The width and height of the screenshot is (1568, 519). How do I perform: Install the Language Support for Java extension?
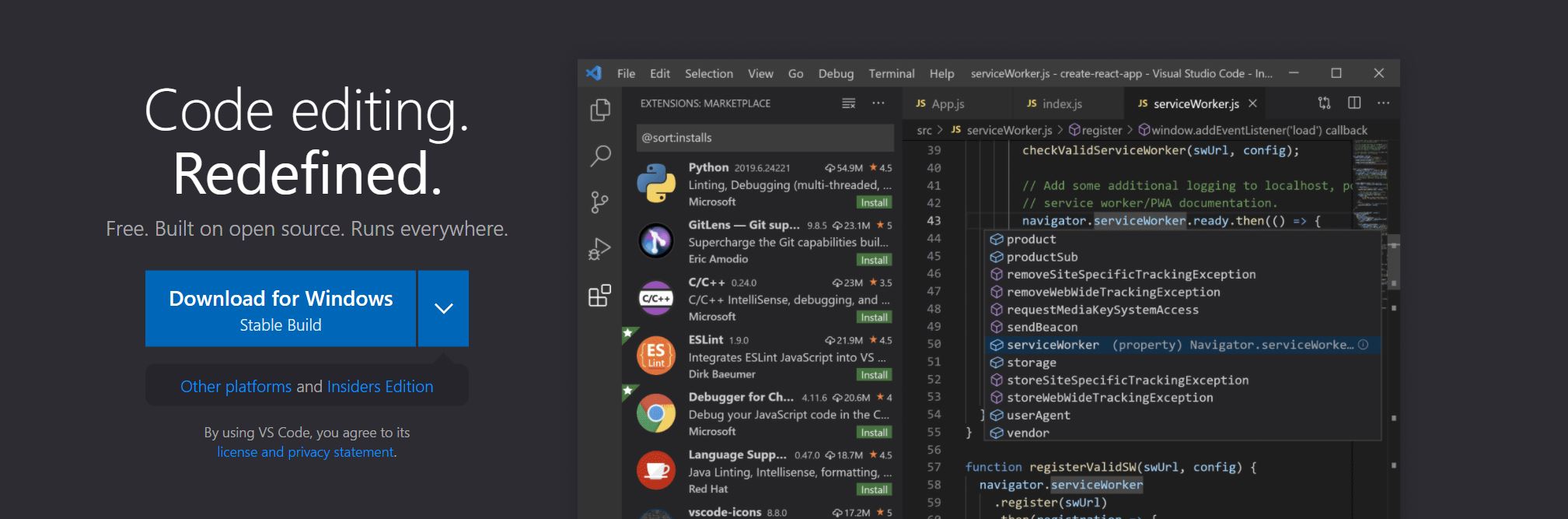(x=874, y=489)
